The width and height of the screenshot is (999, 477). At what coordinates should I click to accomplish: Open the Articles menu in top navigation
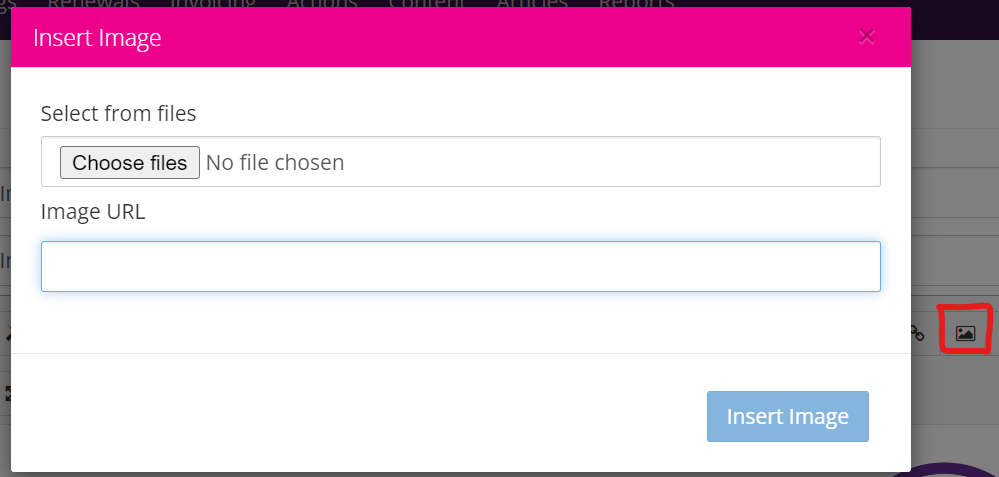530,4
